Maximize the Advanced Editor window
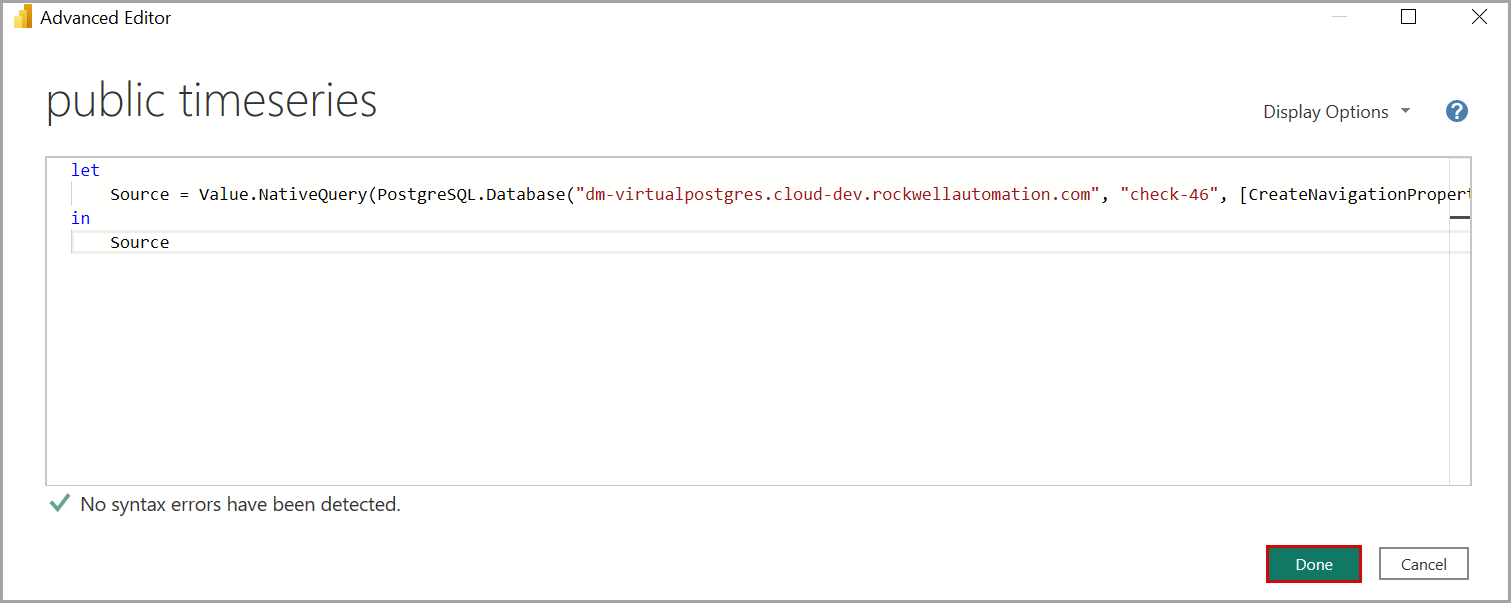Viewport: 1511px width, 603px height. pyautogui.click(x=1408, y=17)
